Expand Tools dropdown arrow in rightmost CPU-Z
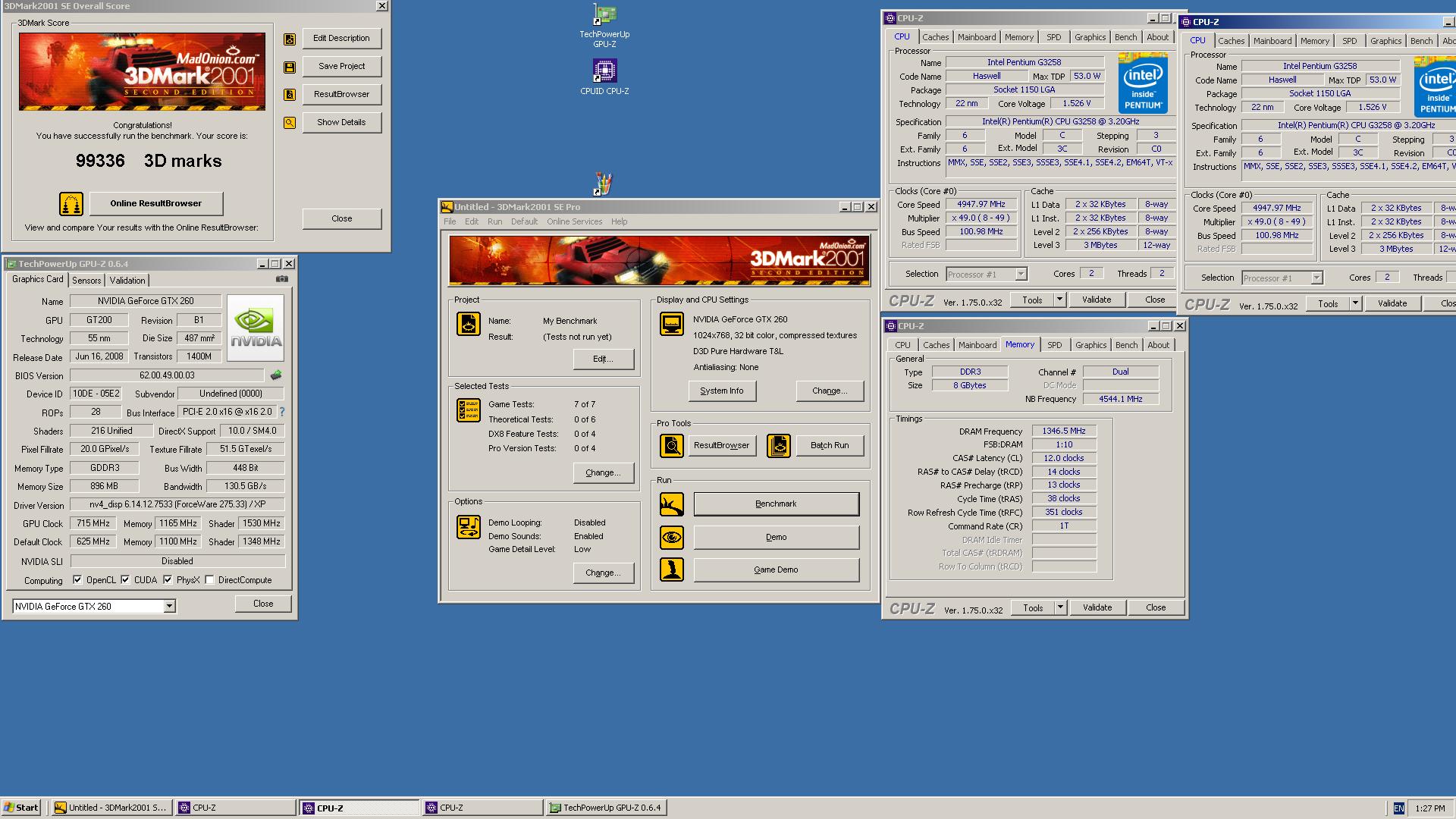Image resolution: width=1456 pixels, height=819 pixels. pyautogui.click(x=1355, y=304)
